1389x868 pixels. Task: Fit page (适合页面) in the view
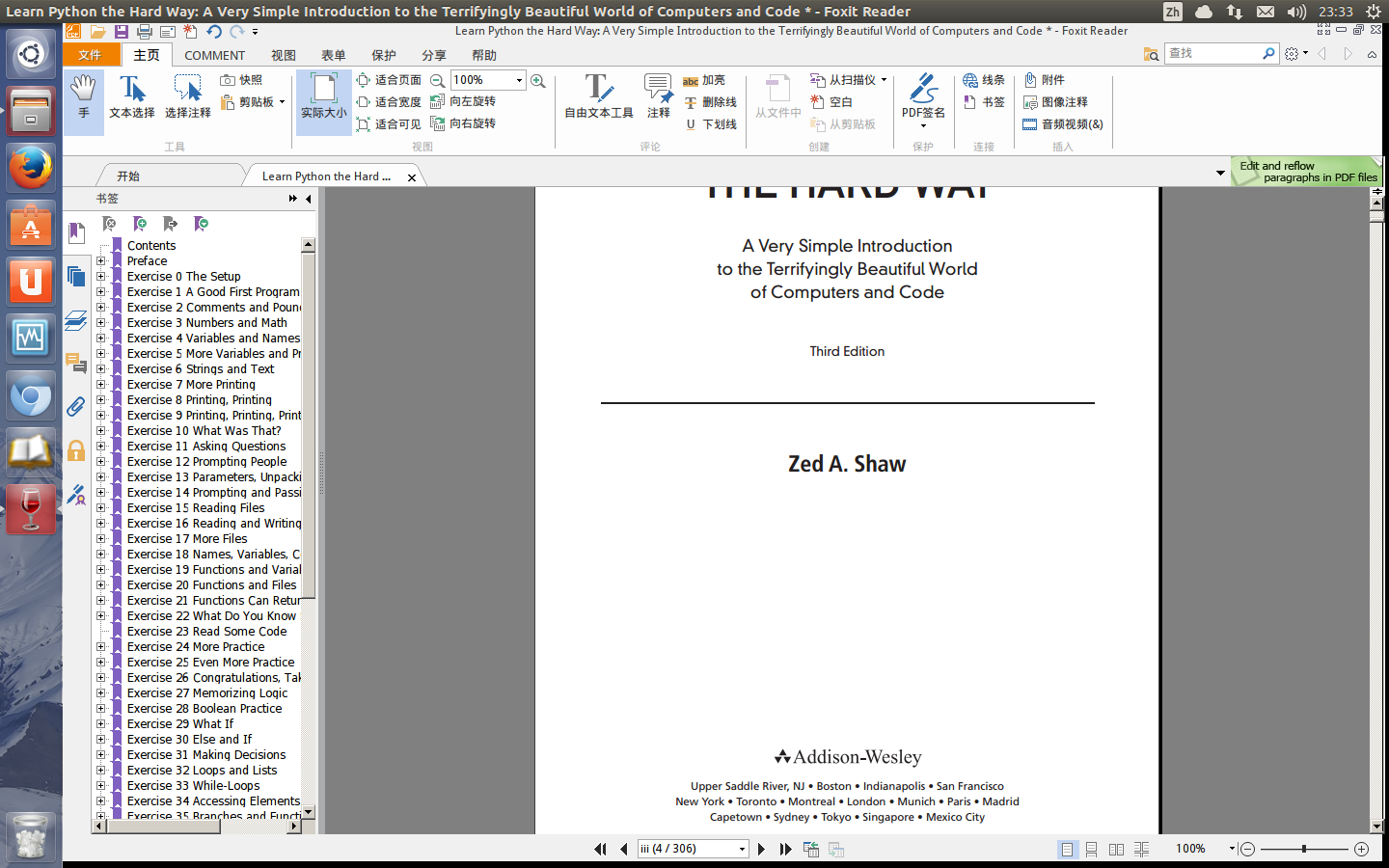(389, 80)
